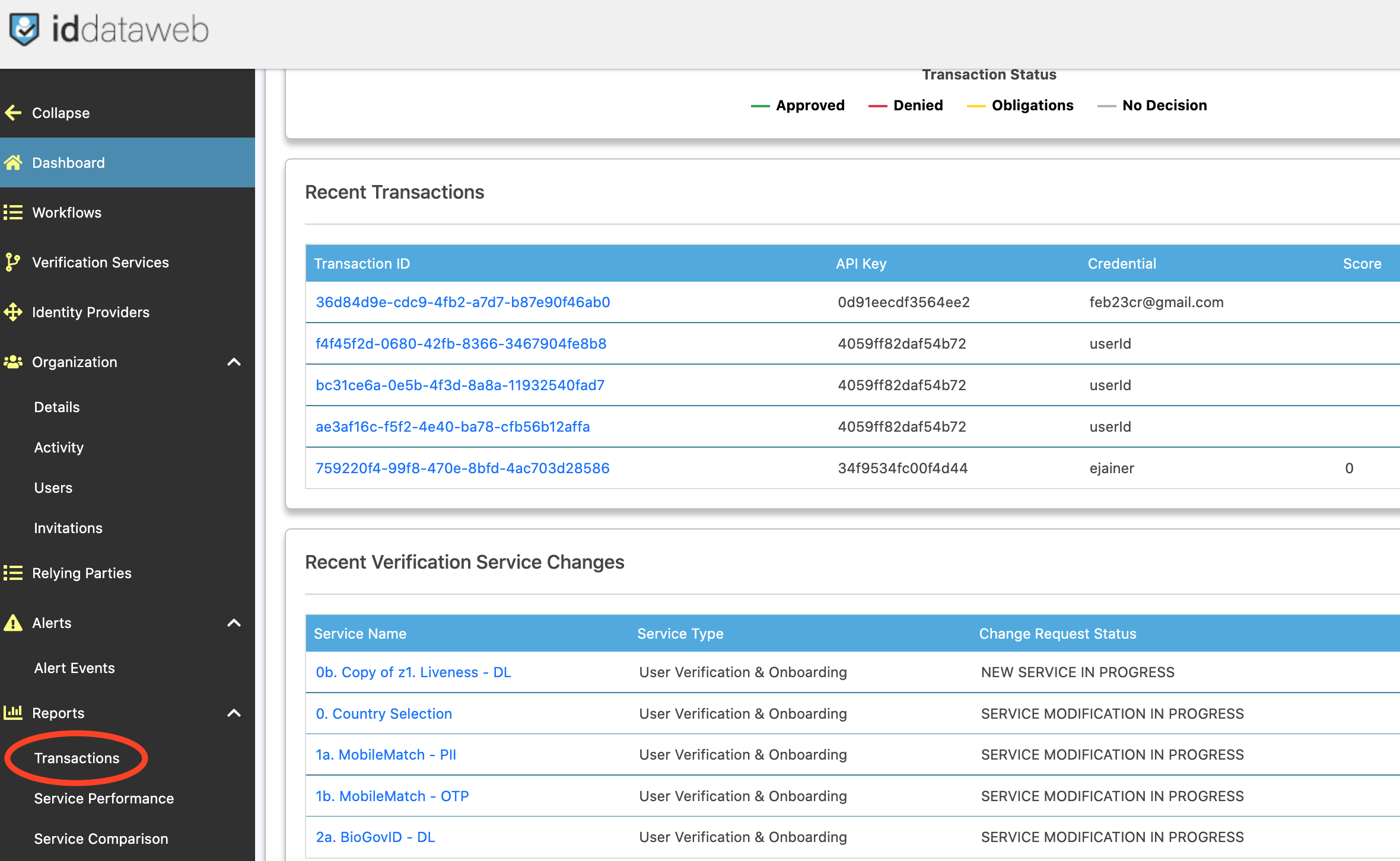Open the Service Performance menu item
This screenshot has width=1400, height=861.
(x=104, y=798)
